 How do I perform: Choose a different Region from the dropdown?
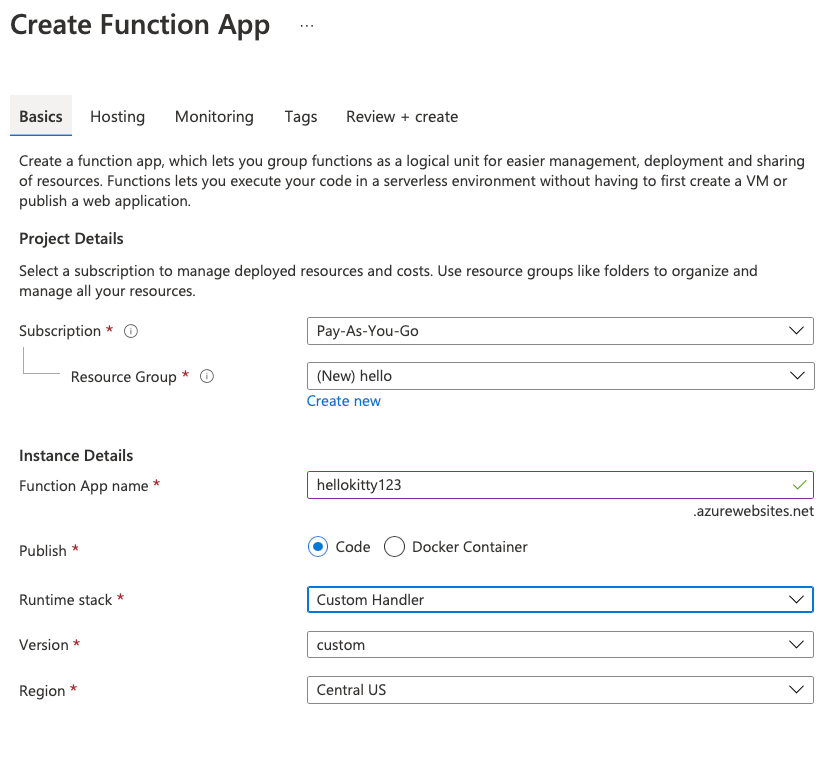[560, 690]
